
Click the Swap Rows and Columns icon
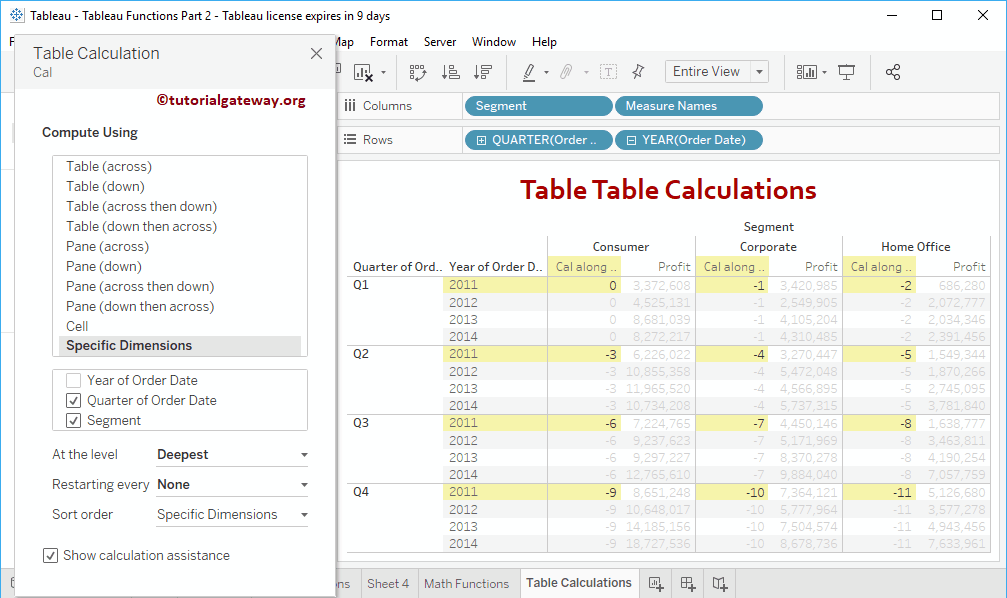click(x=418, y=72)
